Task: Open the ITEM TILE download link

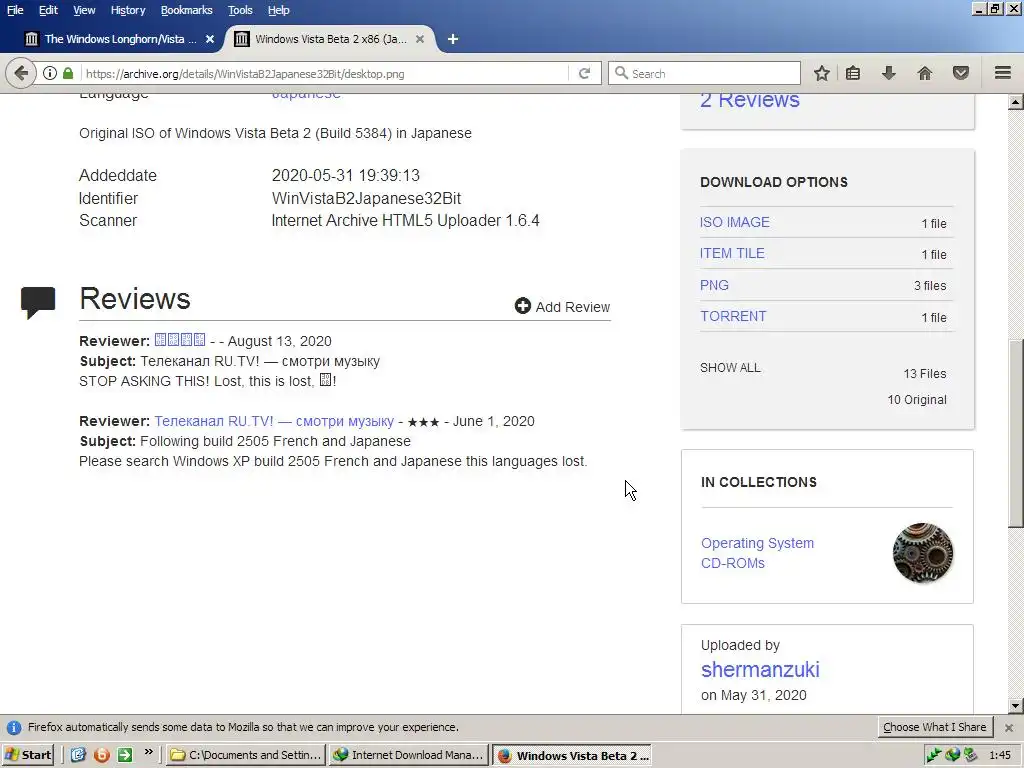Action: tap(731, 253)
